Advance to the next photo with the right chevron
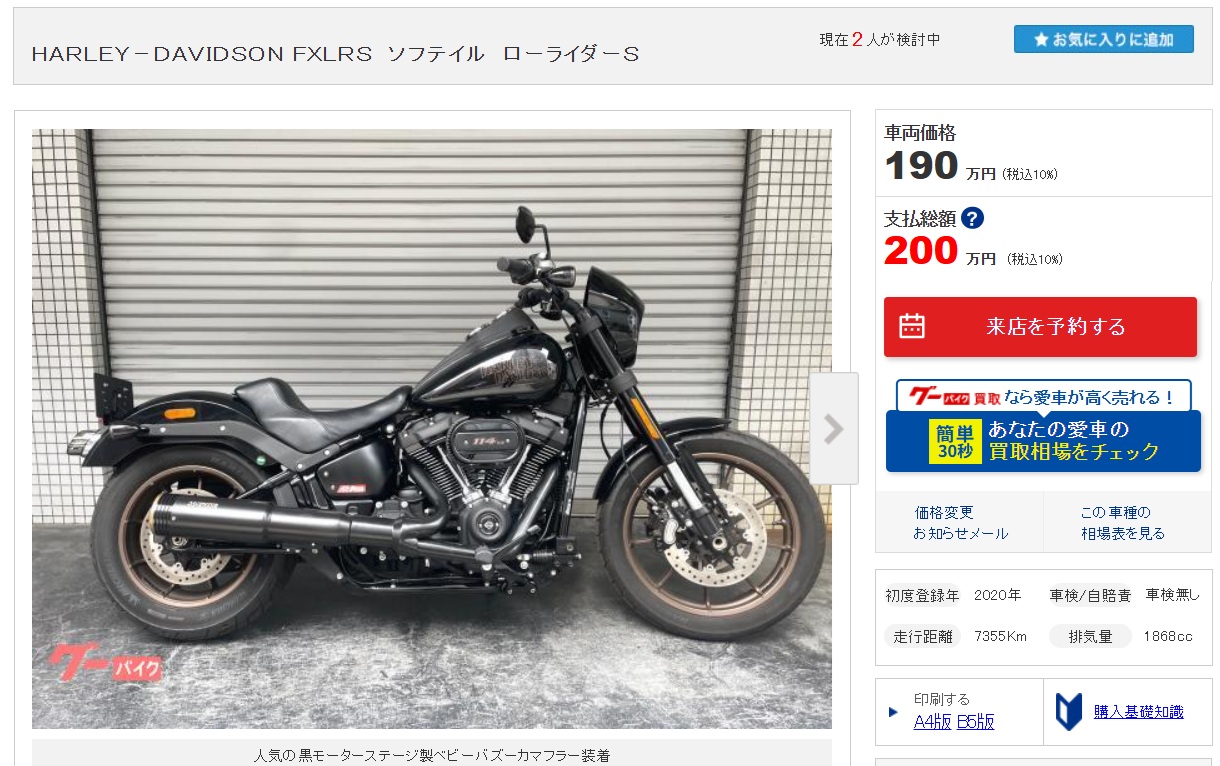 click(834, 429)
